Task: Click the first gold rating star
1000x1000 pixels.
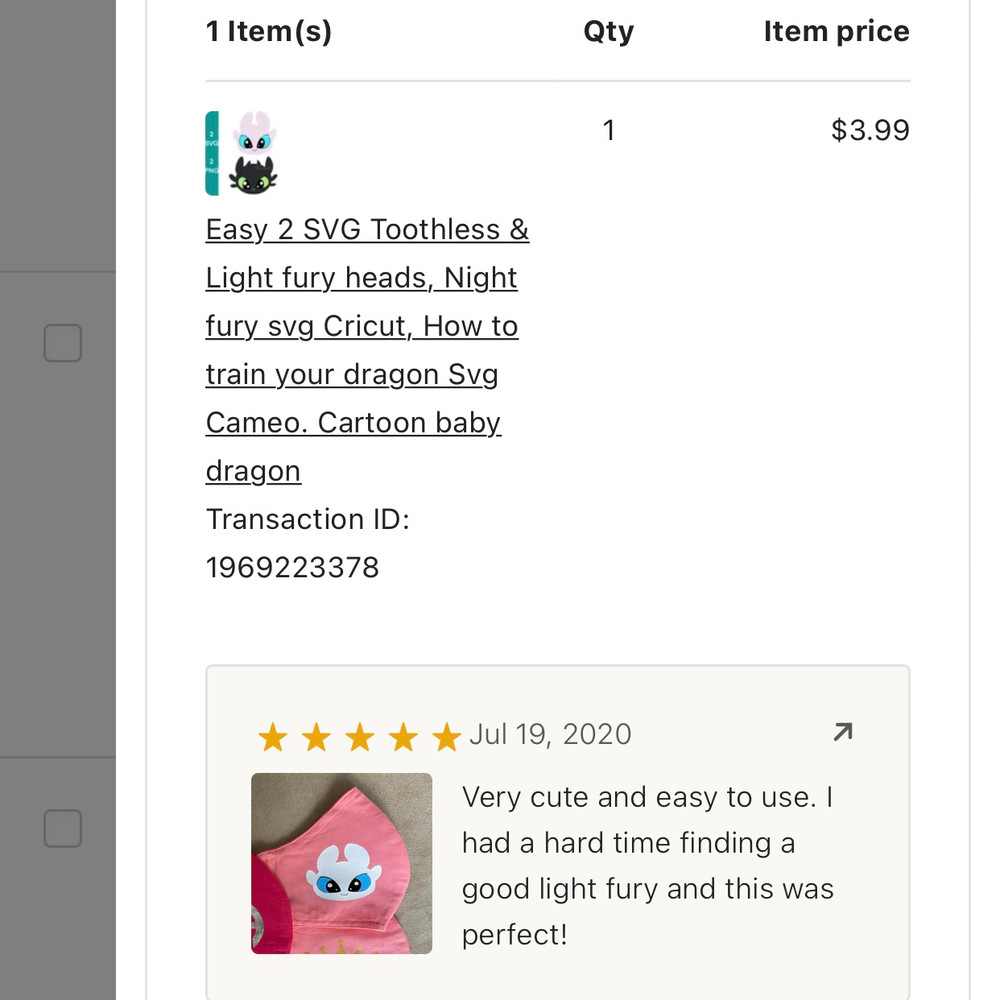Action: click(272, 739)
